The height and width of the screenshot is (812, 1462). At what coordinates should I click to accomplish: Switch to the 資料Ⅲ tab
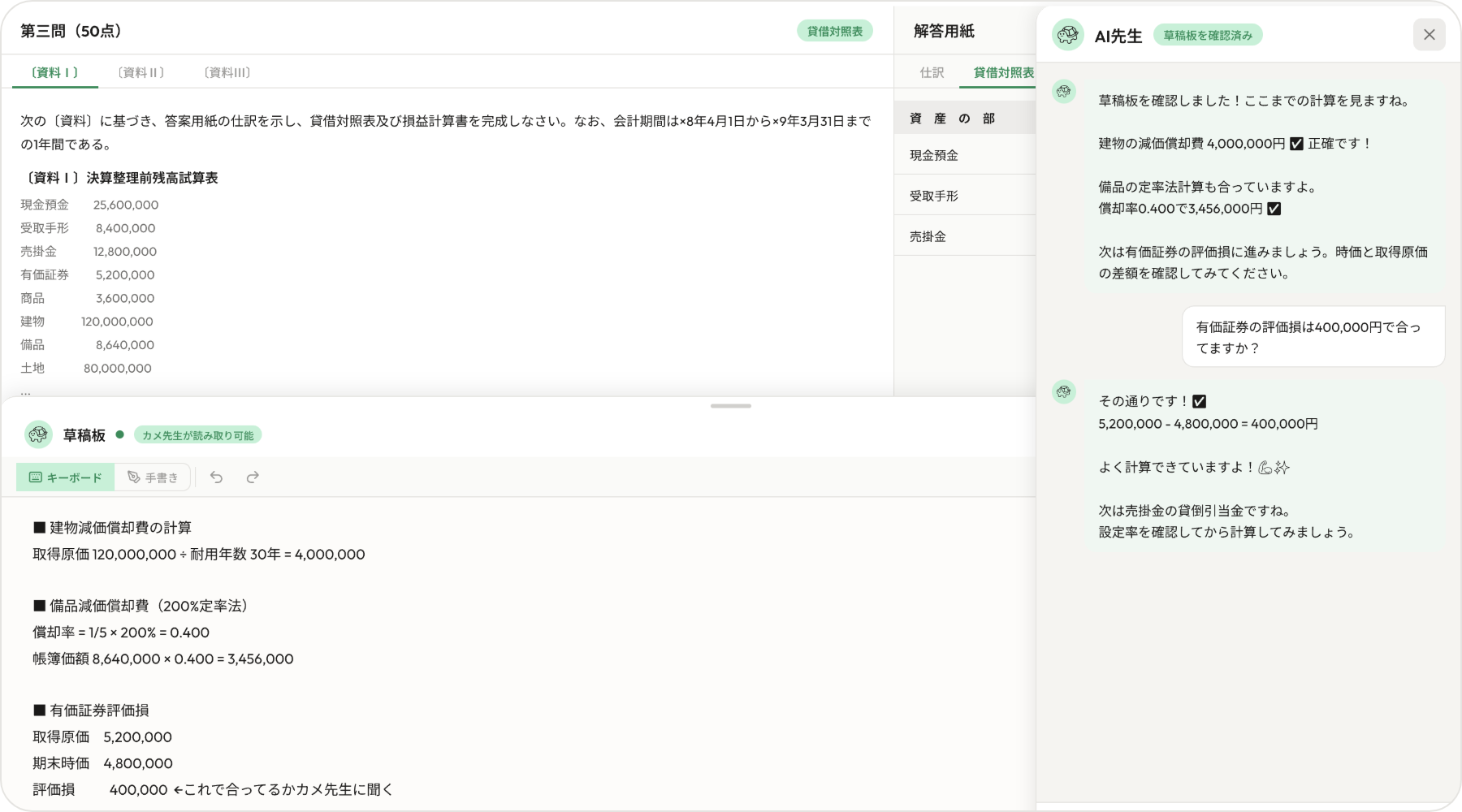point(228,72)
